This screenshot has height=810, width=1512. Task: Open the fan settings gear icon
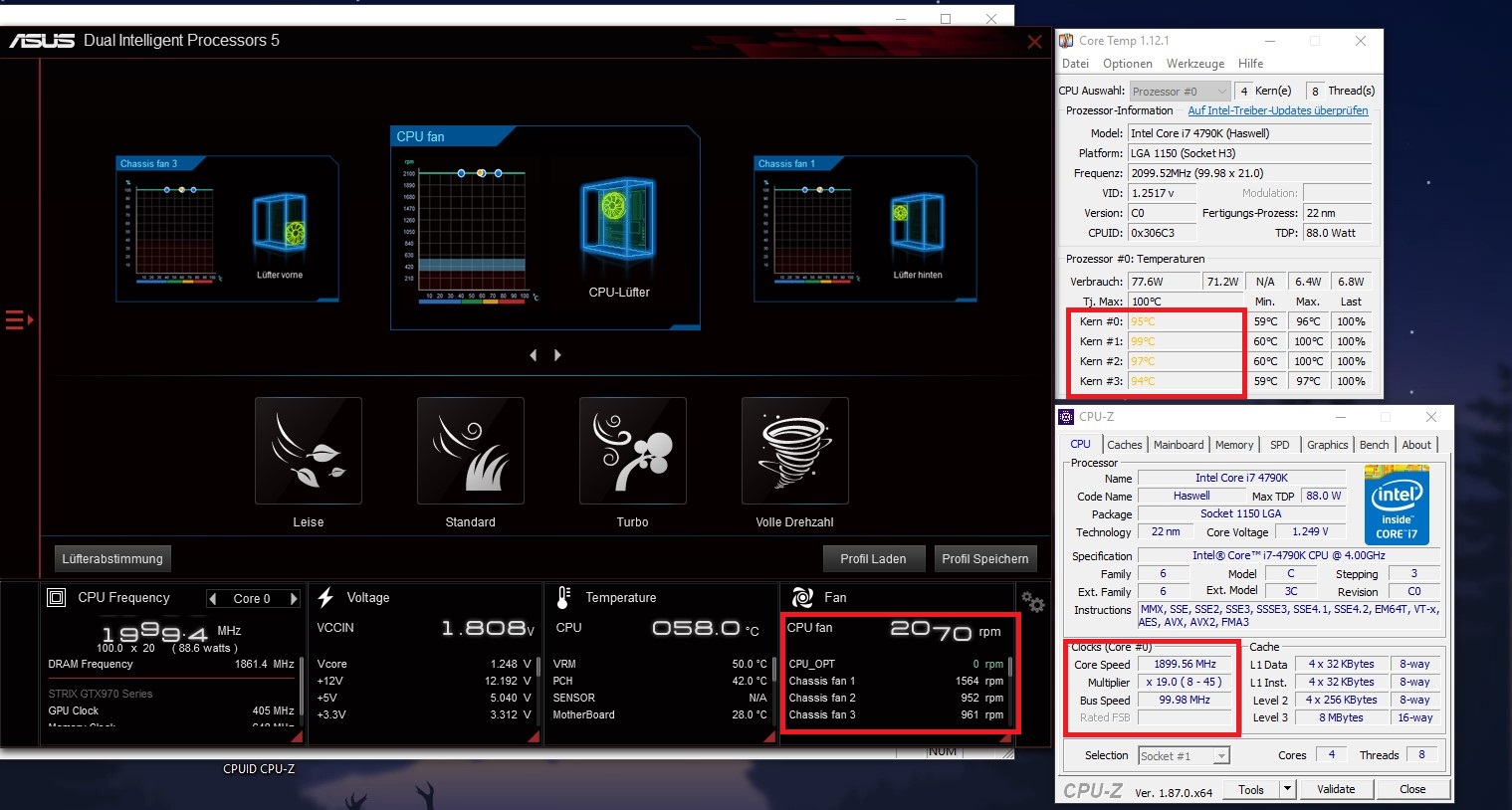pos(1033,601)
